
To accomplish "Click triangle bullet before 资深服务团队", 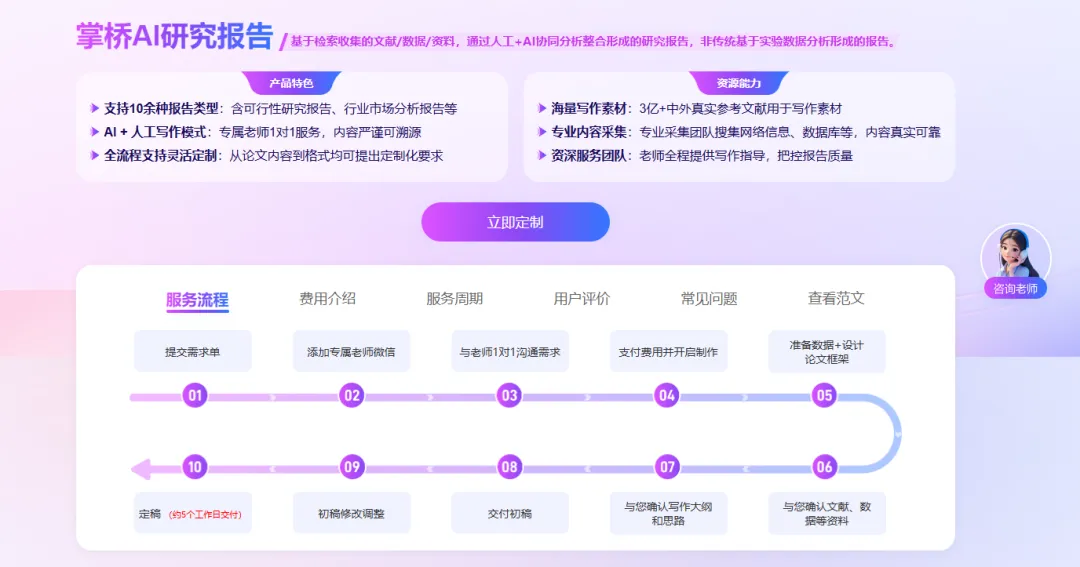I will (542, 156).
